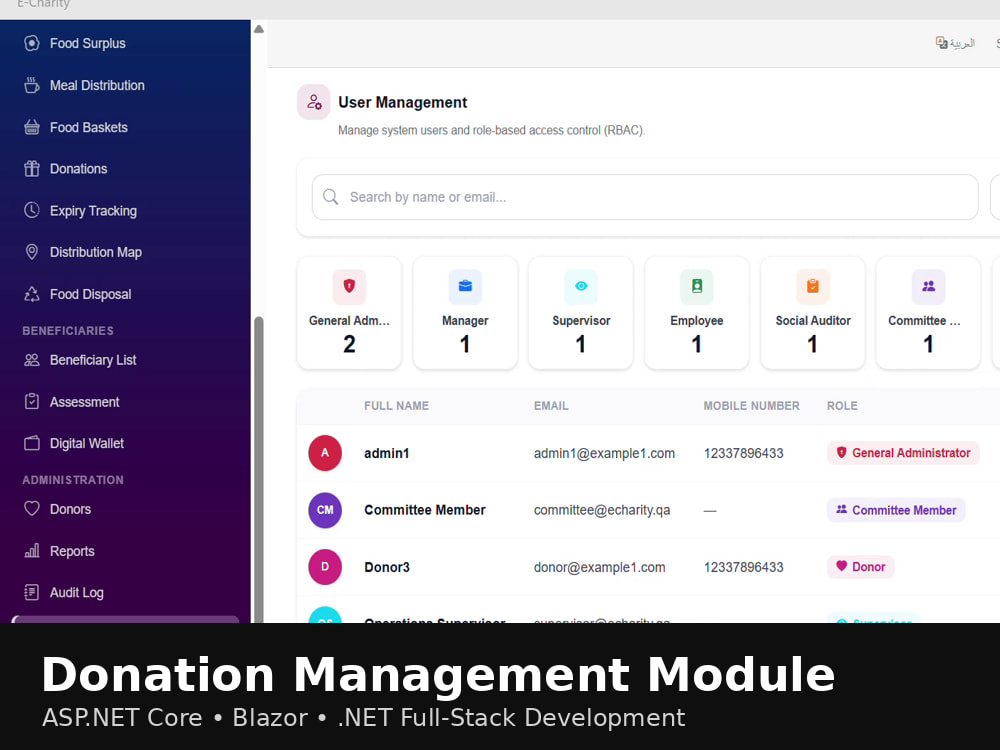Click the Manager briefcase icon
This screenshot has height=750, width=1000.
tap(466, 286)
